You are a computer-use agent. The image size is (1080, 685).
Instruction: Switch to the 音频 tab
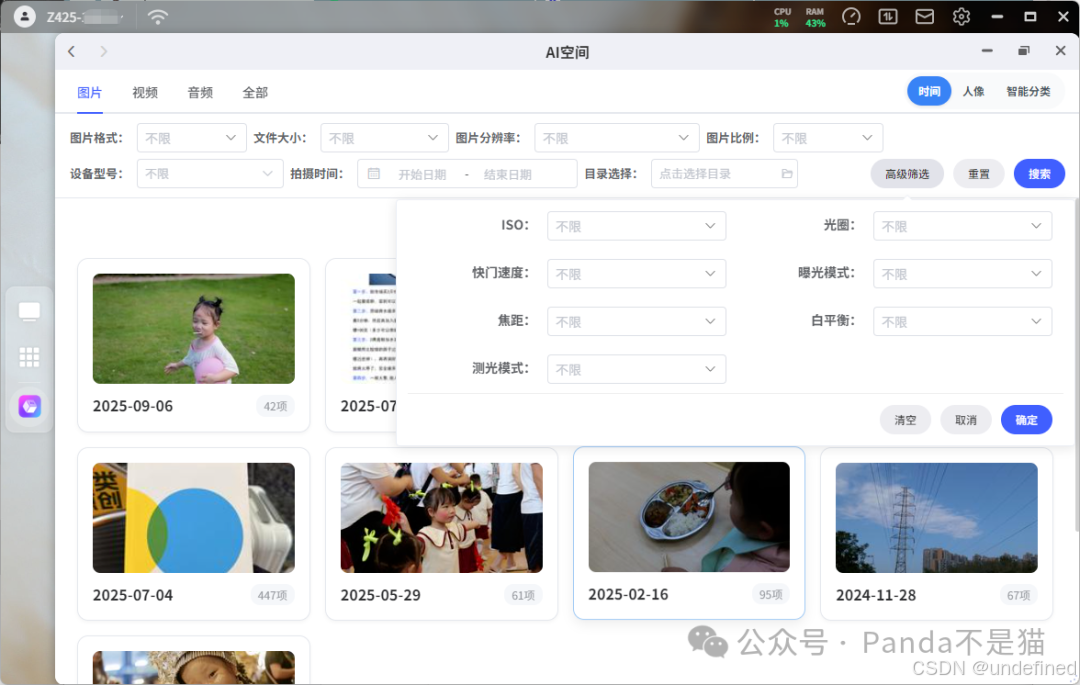click(200, 92)
